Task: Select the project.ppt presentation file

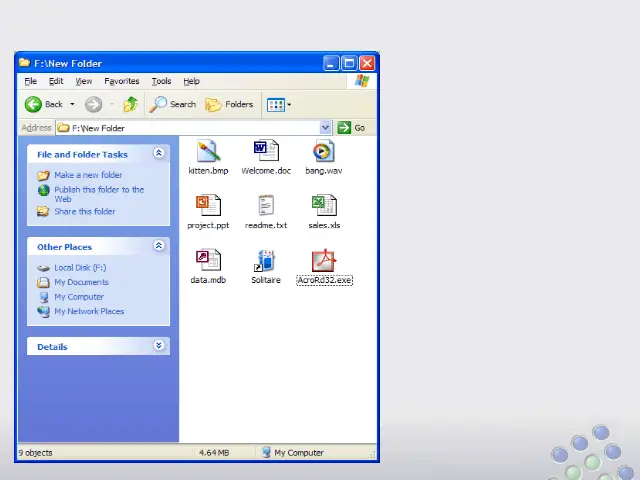Action: [x=208, y=206]
